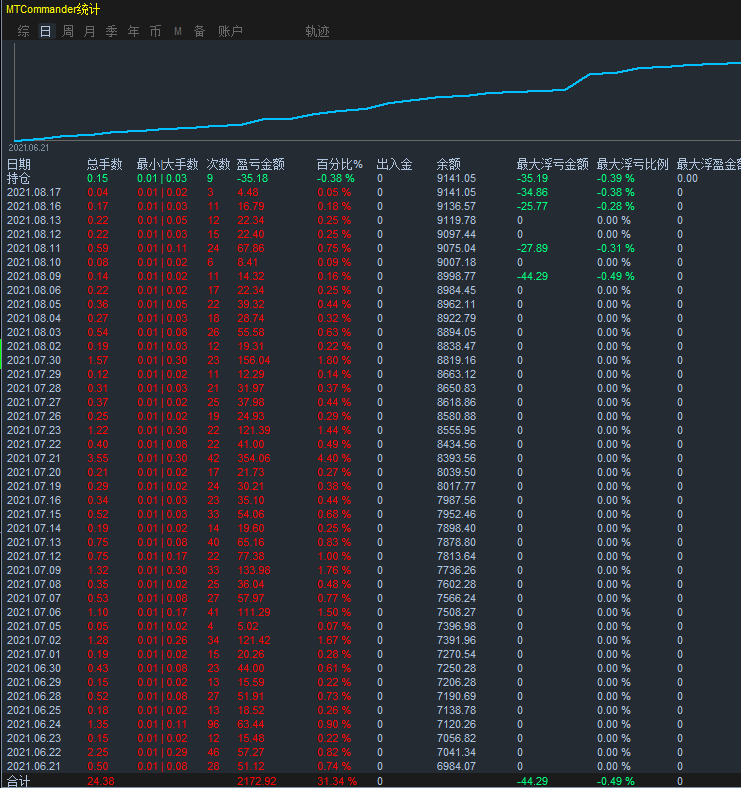This screenshot has height=788, width=741.
Task: Open the 备 notes tab
Action: click(x=199, y=31)
